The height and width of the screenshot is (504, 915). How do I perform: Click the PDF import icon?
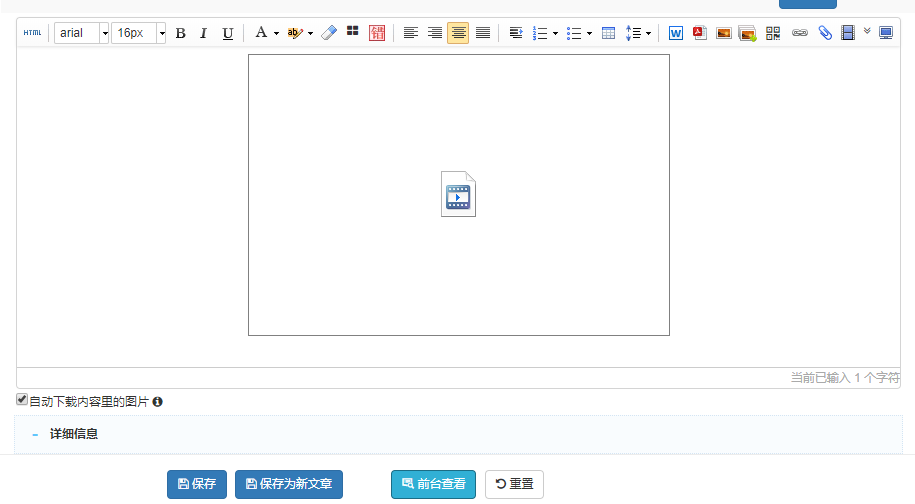700,33
